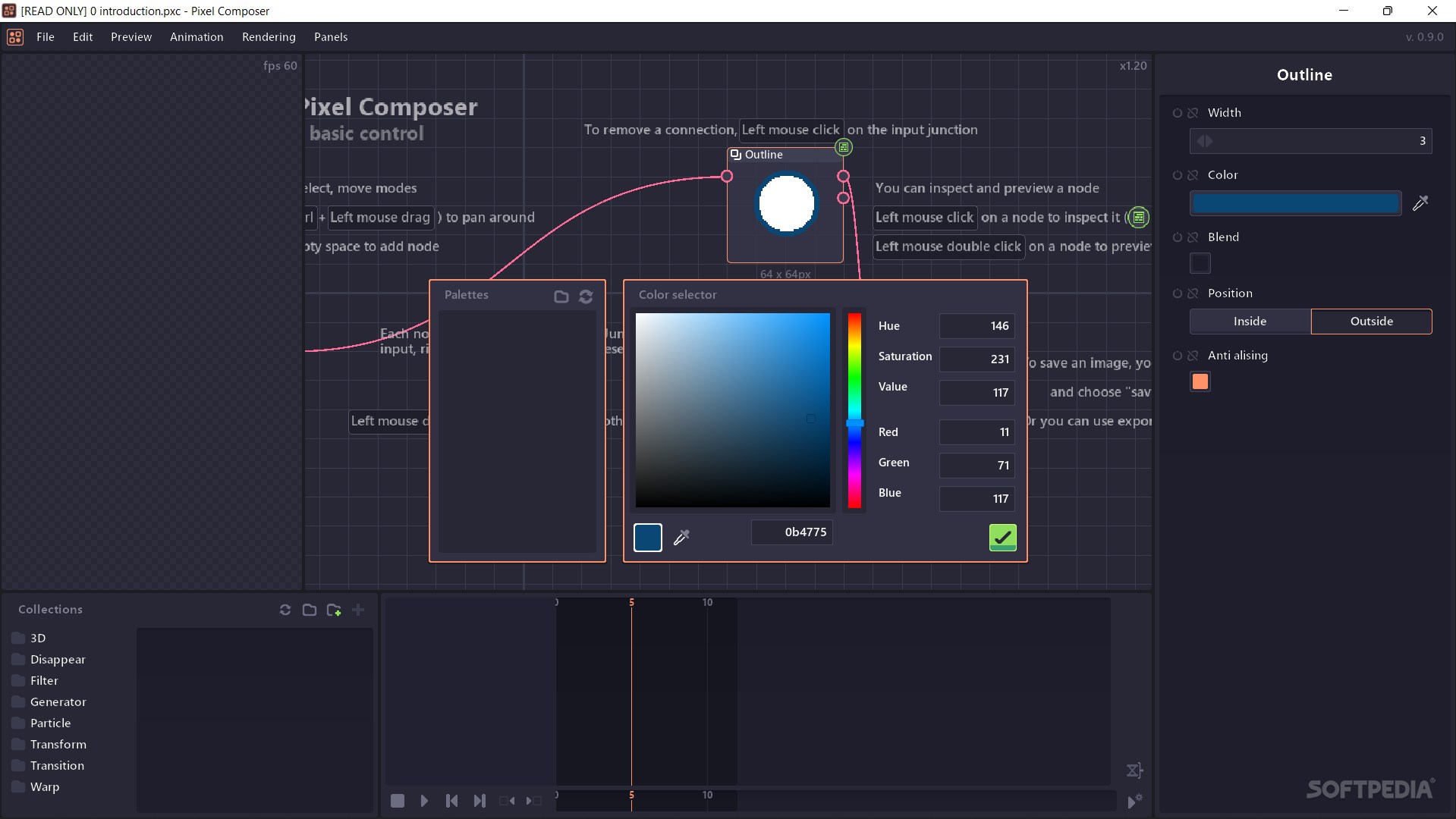1456x819 pixels.
Task: Open the palette folder icon in Palettes
Action: pyautogui.click(x=561, y=297)
